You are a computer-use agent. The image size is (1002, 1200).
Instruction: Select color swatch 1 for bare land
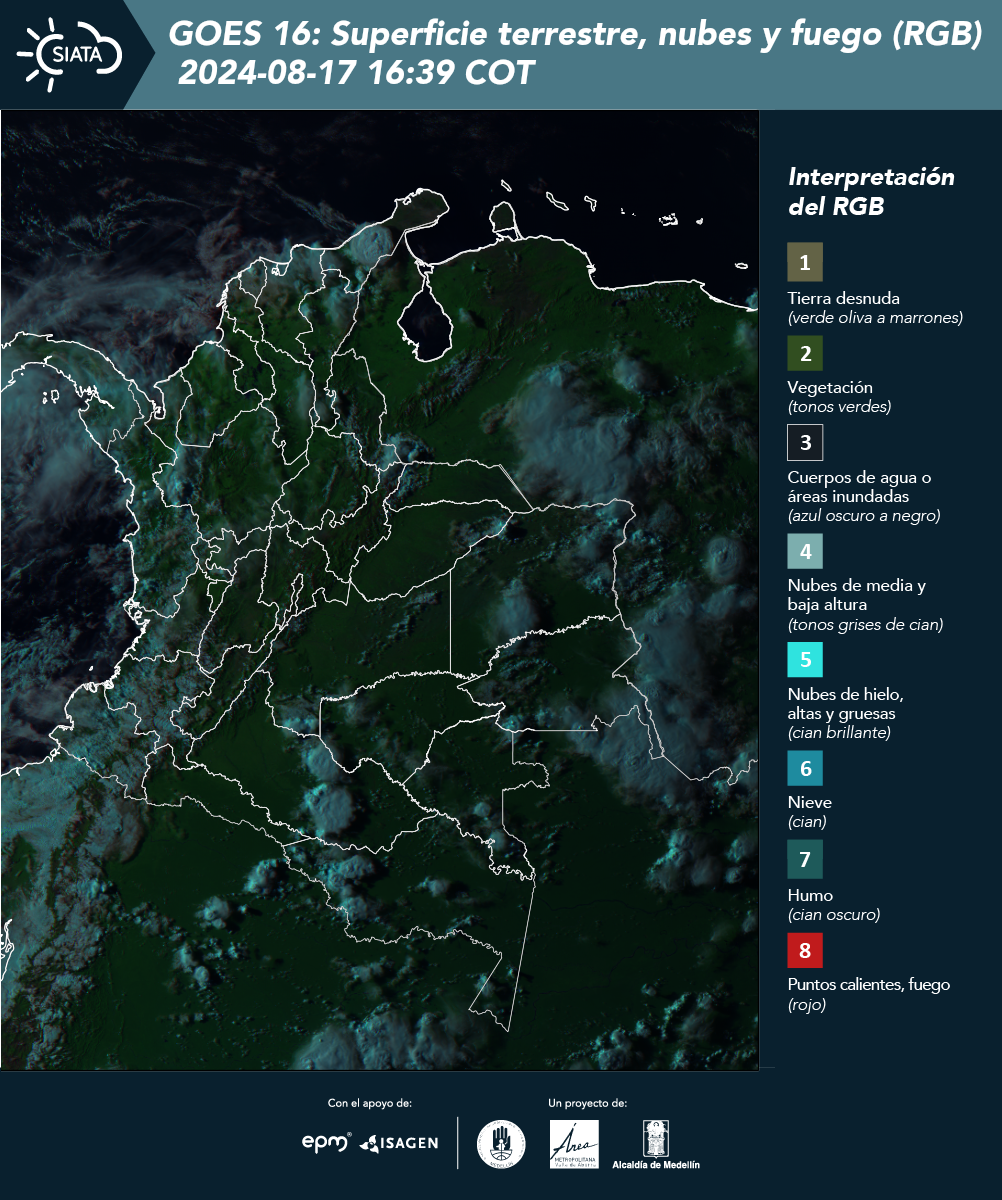[805, 262]
